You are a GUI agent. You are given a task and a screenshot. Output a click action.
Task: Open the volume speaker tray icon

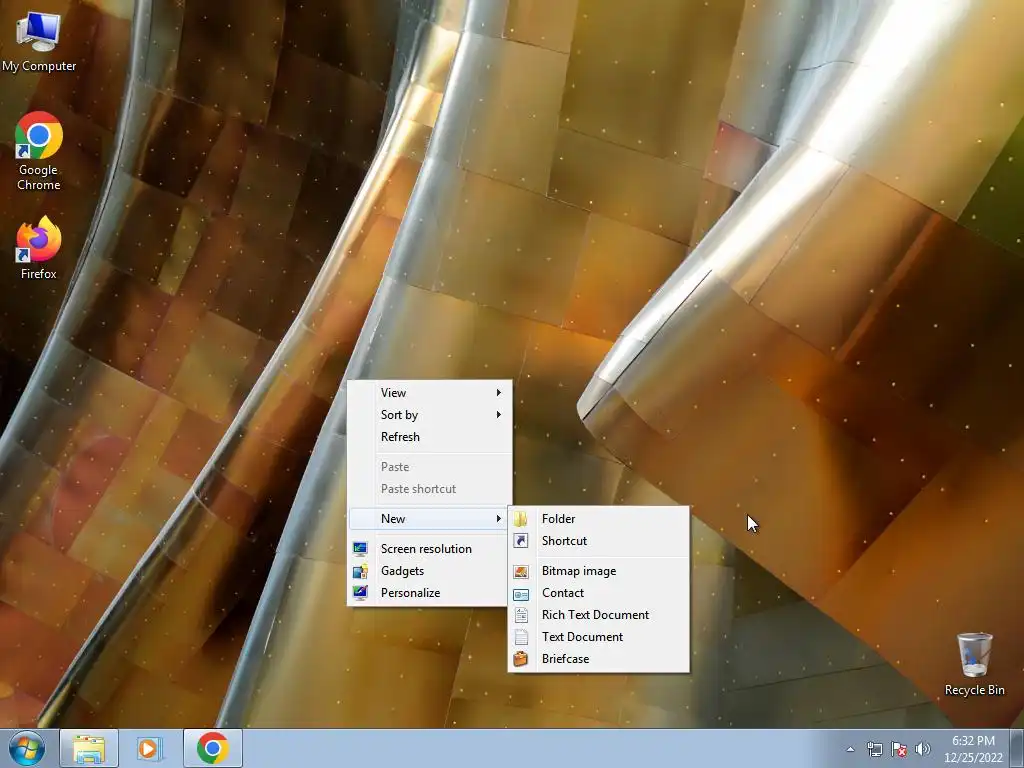point(923,749)
